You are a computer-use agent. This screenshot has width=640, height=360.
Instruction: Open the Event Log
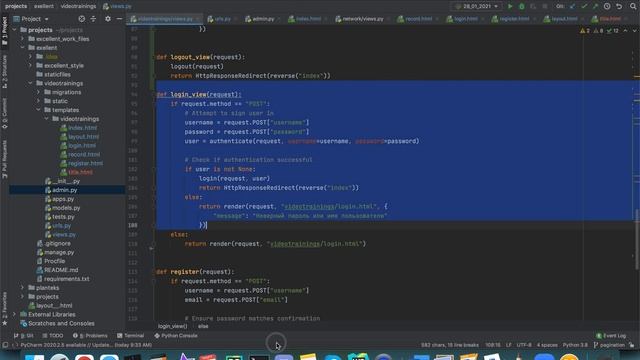pos(611,336)
